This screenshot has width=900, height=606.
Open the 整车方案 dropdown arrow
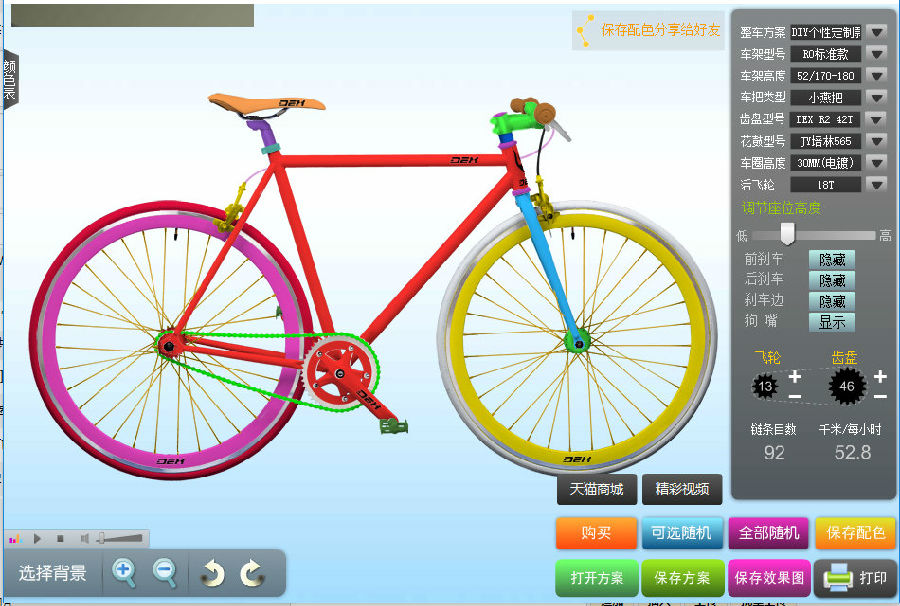[876, 32]
